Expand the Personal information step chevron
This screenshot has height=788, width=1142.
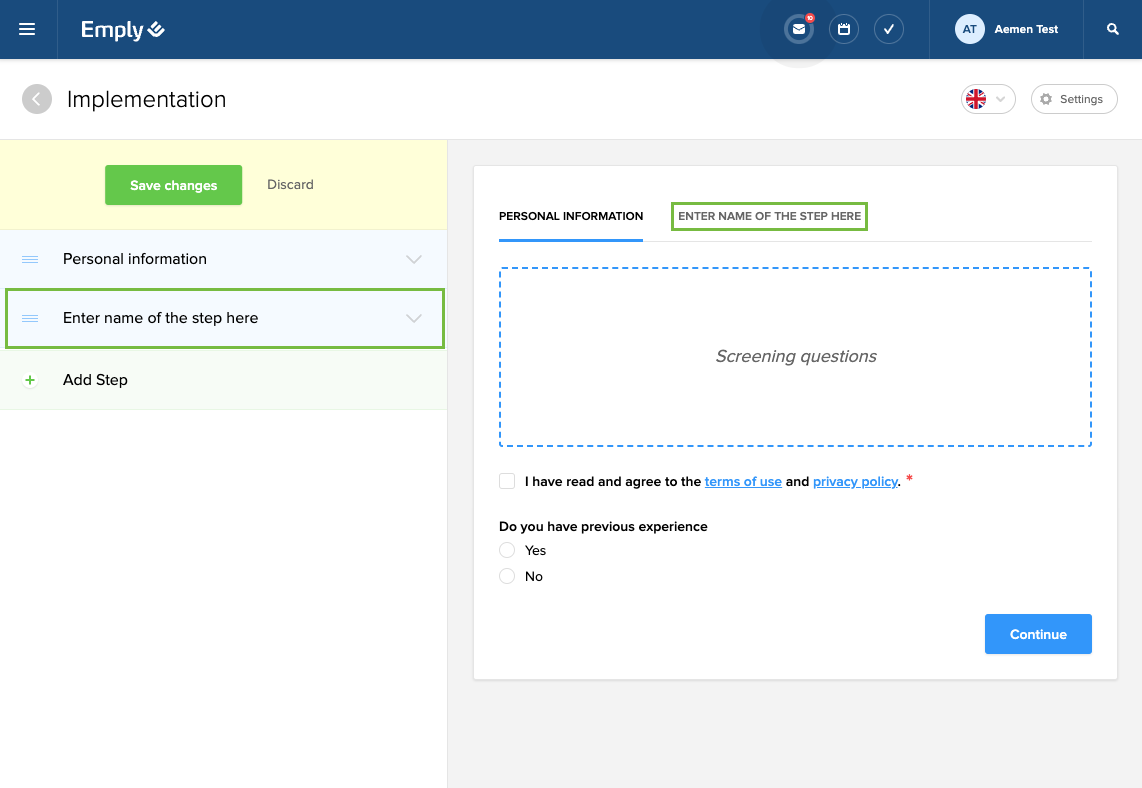[x=414, y=259]
